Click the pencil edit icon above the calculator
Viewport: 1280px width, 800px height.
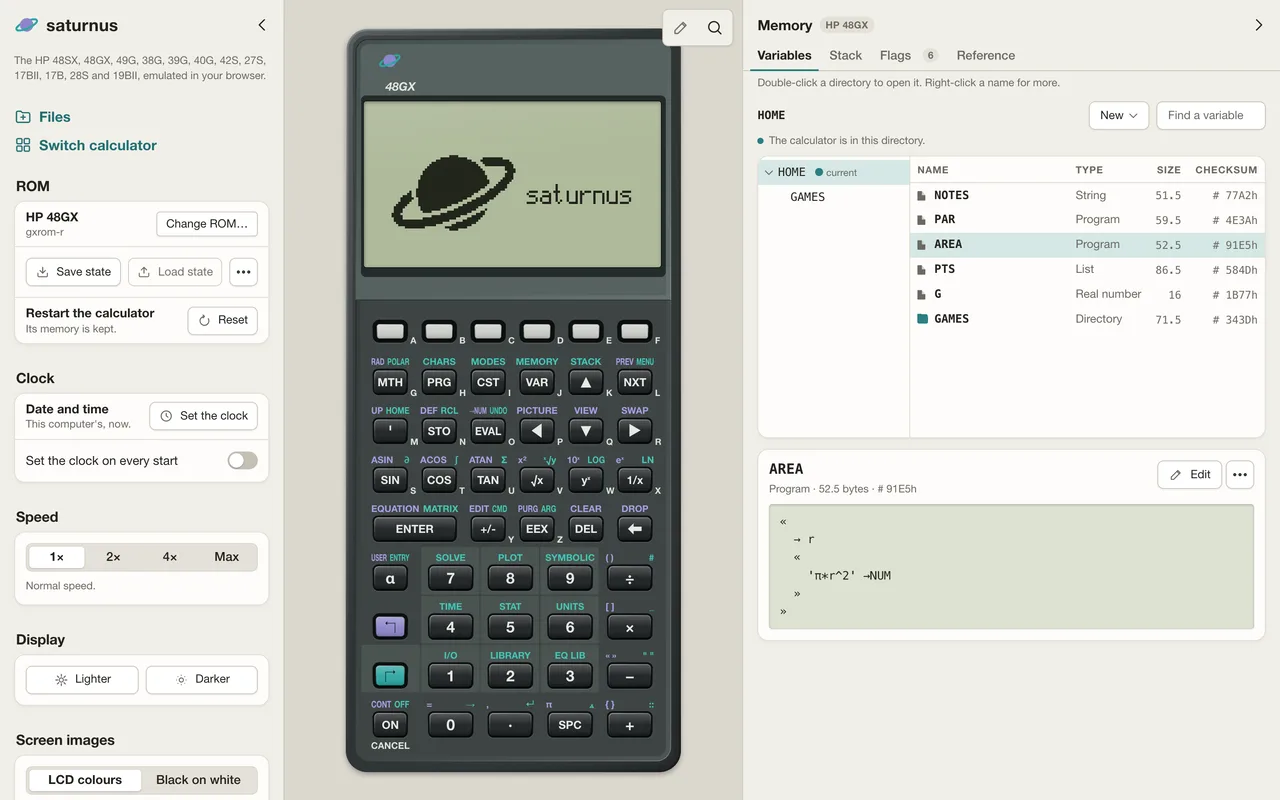pyautogui.click(x=680, y=28)
